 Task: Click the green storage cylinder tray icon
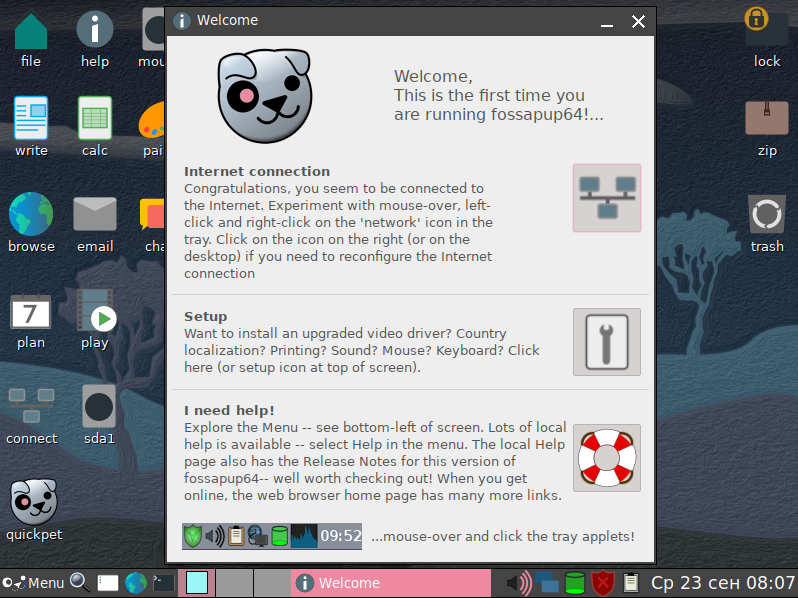pyautogui.click(x=575, y=583)
